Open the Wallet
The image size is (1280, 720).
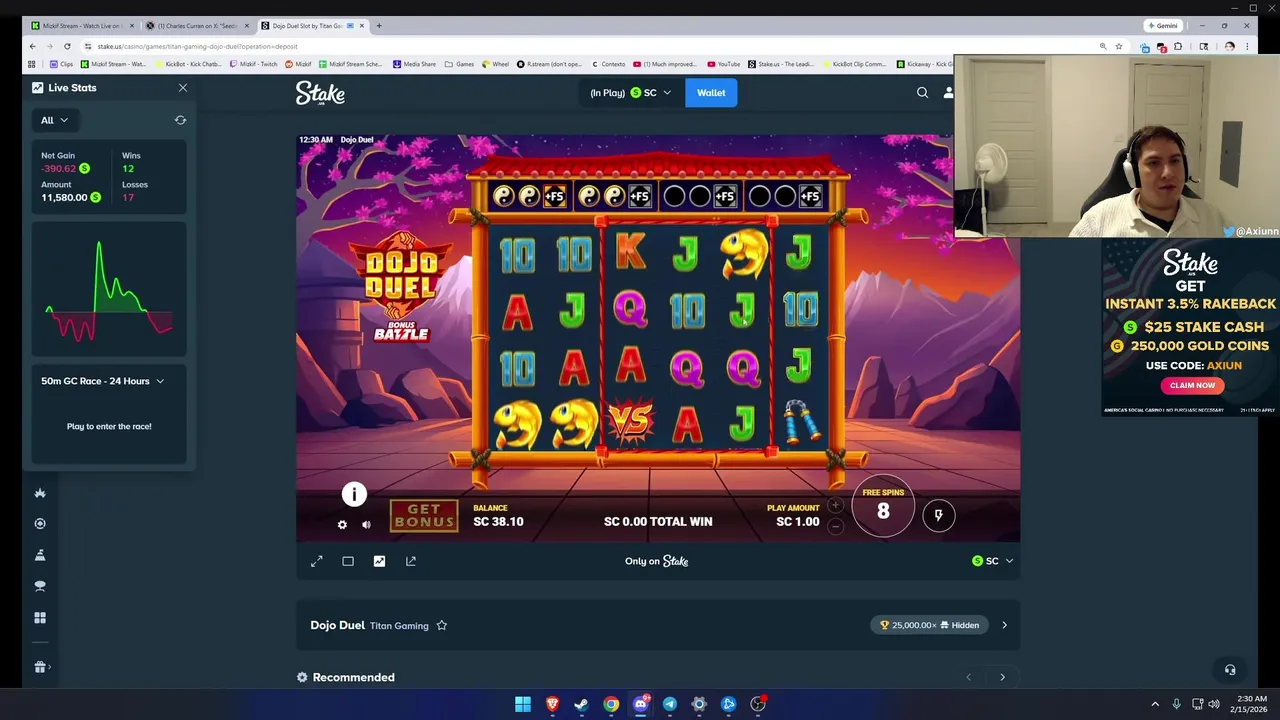coord(711,93)
